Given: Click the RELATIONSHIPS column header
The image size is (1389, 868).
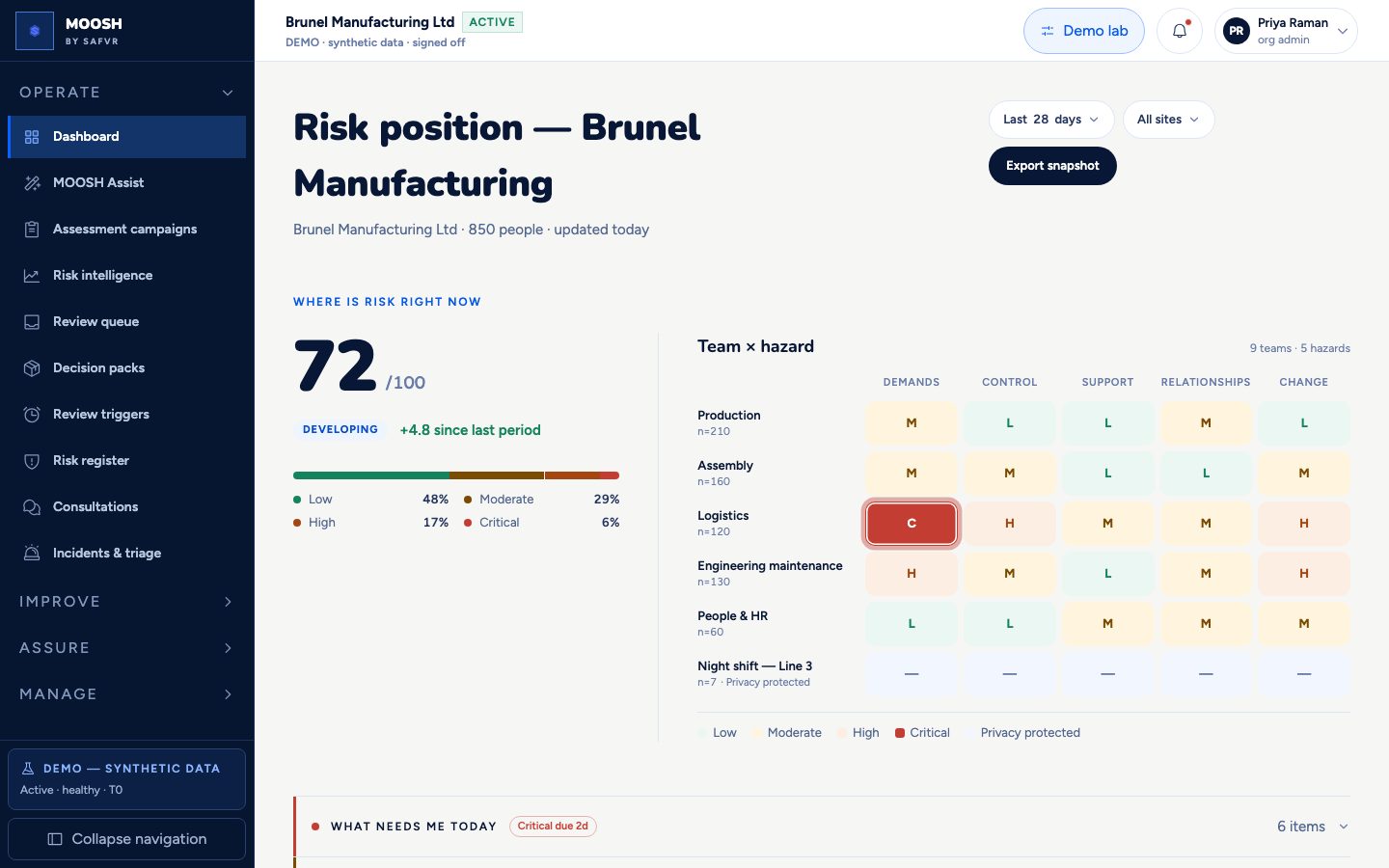Looking at the screenshot, I should pyautogui.click(x=1206, y=383).
